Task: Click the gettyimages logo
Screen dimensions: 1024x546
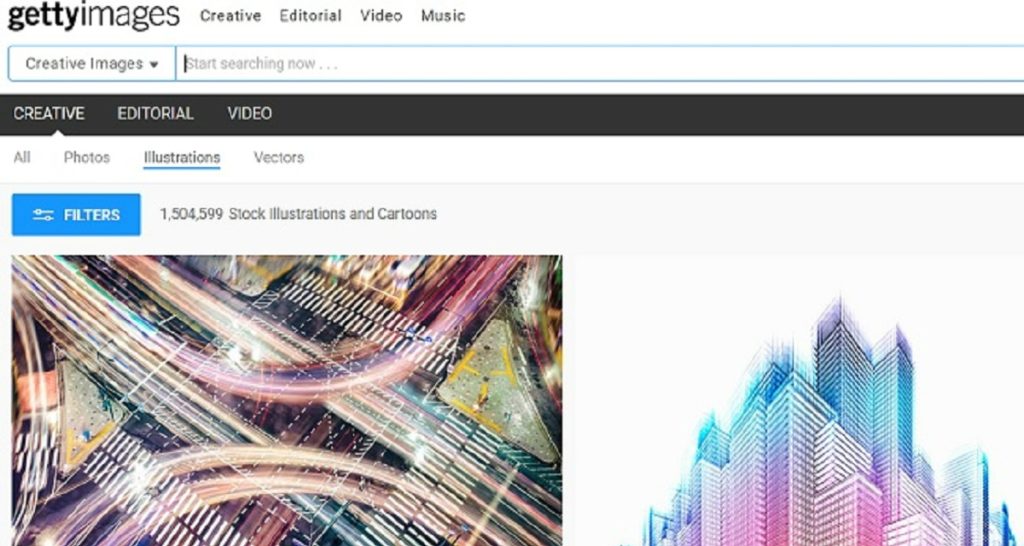Action: click(x=93, y=16)
